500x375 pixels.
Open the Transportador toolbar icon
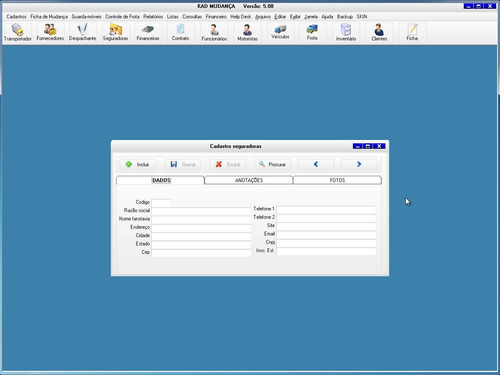[18, 32]
